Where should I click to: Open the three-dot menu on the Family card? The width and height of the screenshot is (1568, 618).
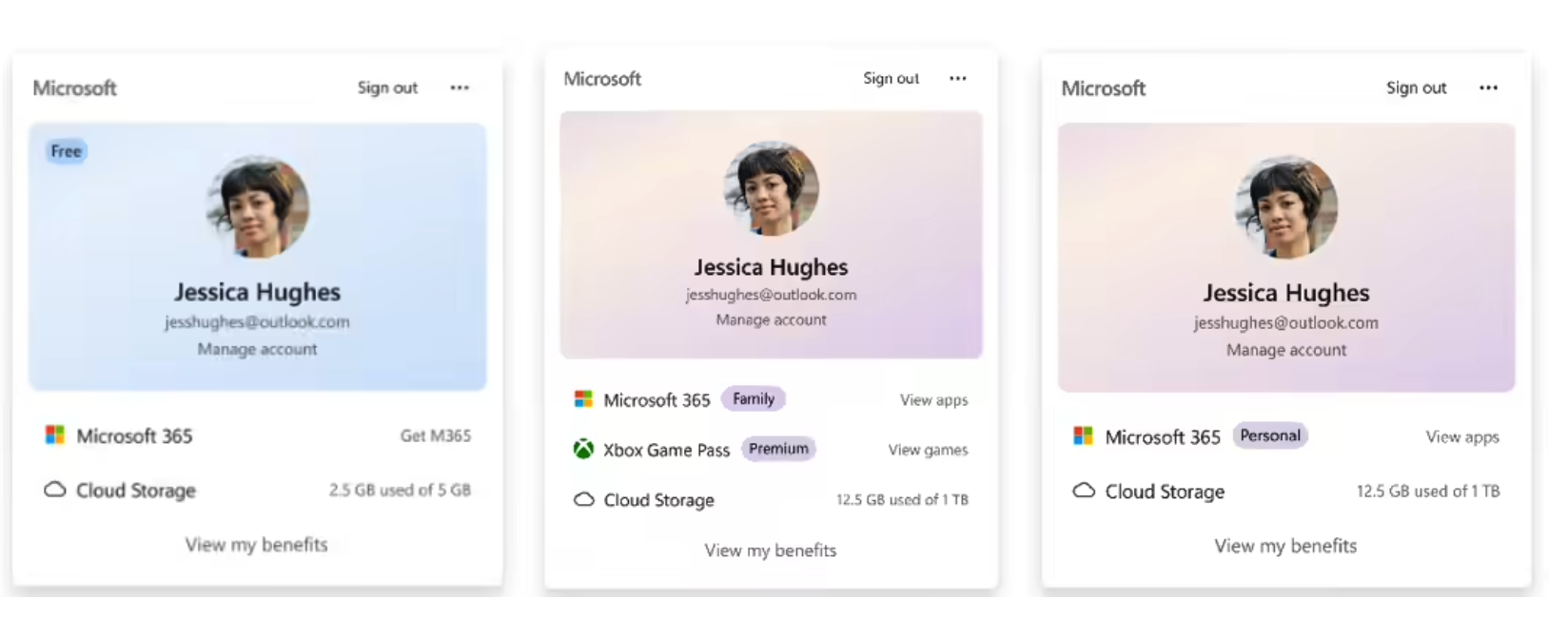[958, 78]
